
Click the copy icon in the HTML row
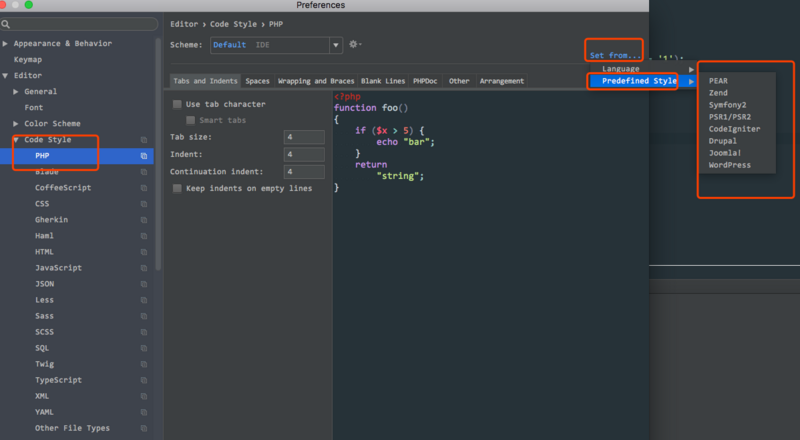[144, 252]
